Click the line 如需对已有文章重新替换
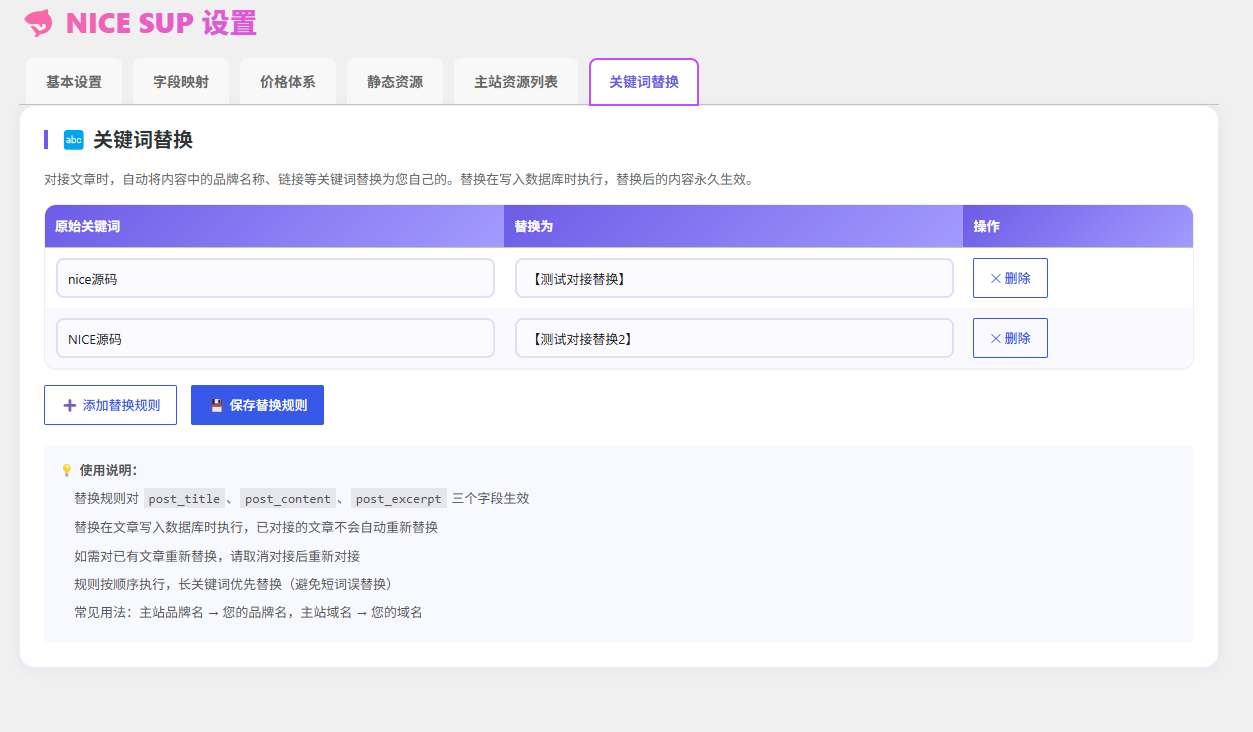 (217, 556)
